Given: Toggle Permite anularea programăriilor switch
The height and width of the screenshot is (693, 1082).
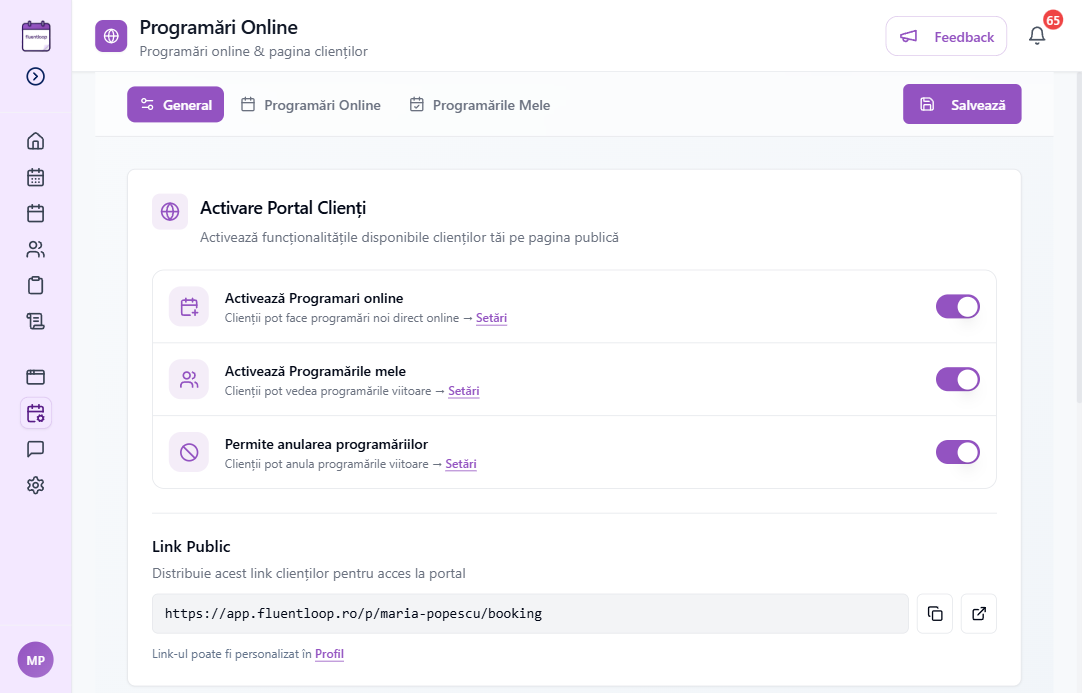Looking at the screenshot, I should tap(958, 452).
